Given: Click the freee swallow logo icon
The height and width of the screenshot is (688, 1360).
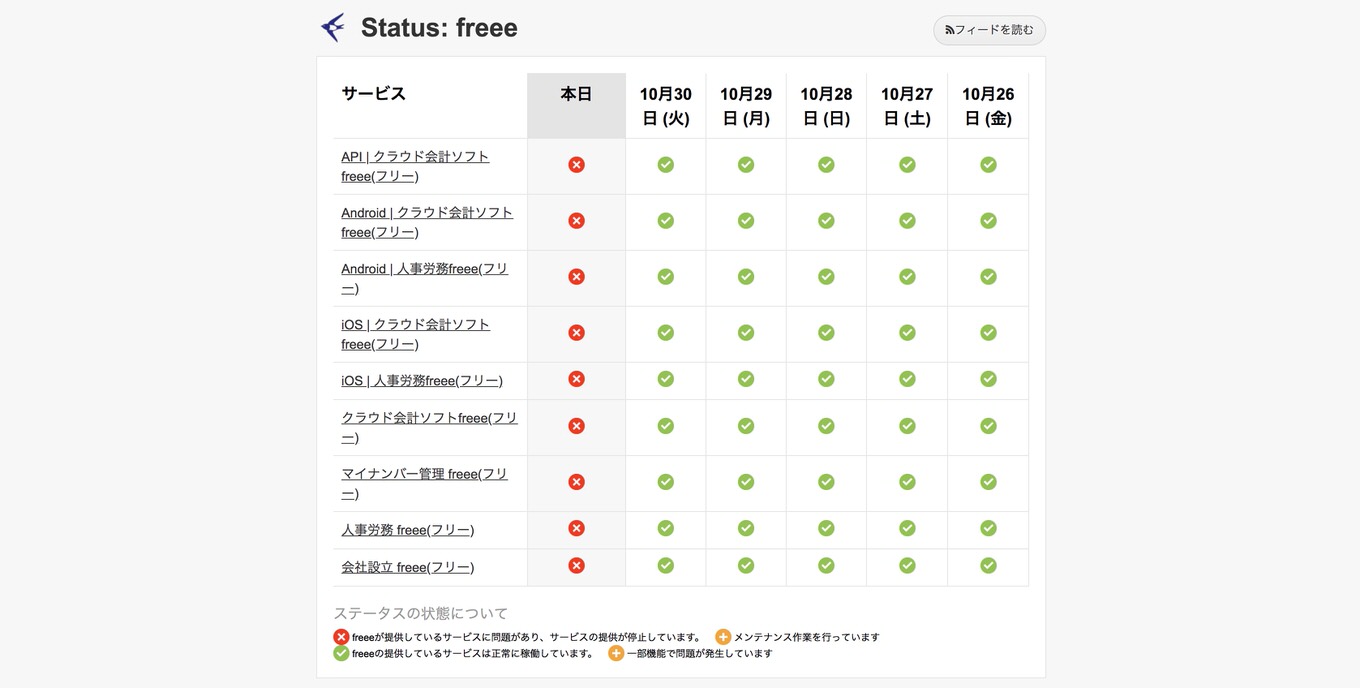Looking at the screenshot, I should click(x=333, y=27).
